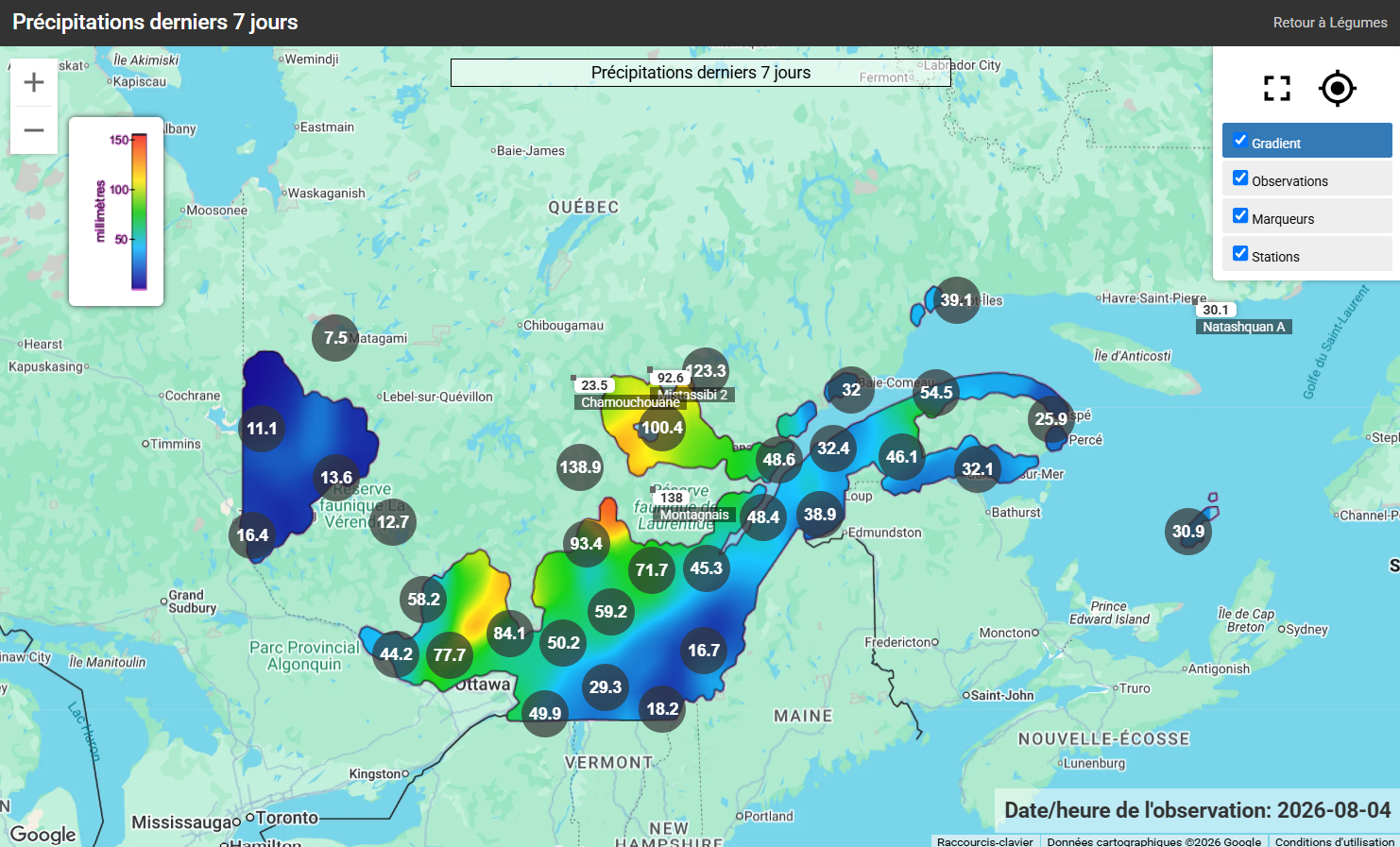Screen dimensions: 1400x847
Task: Toggle the Gradient layer checkbox
Action: pos(1240,140)
